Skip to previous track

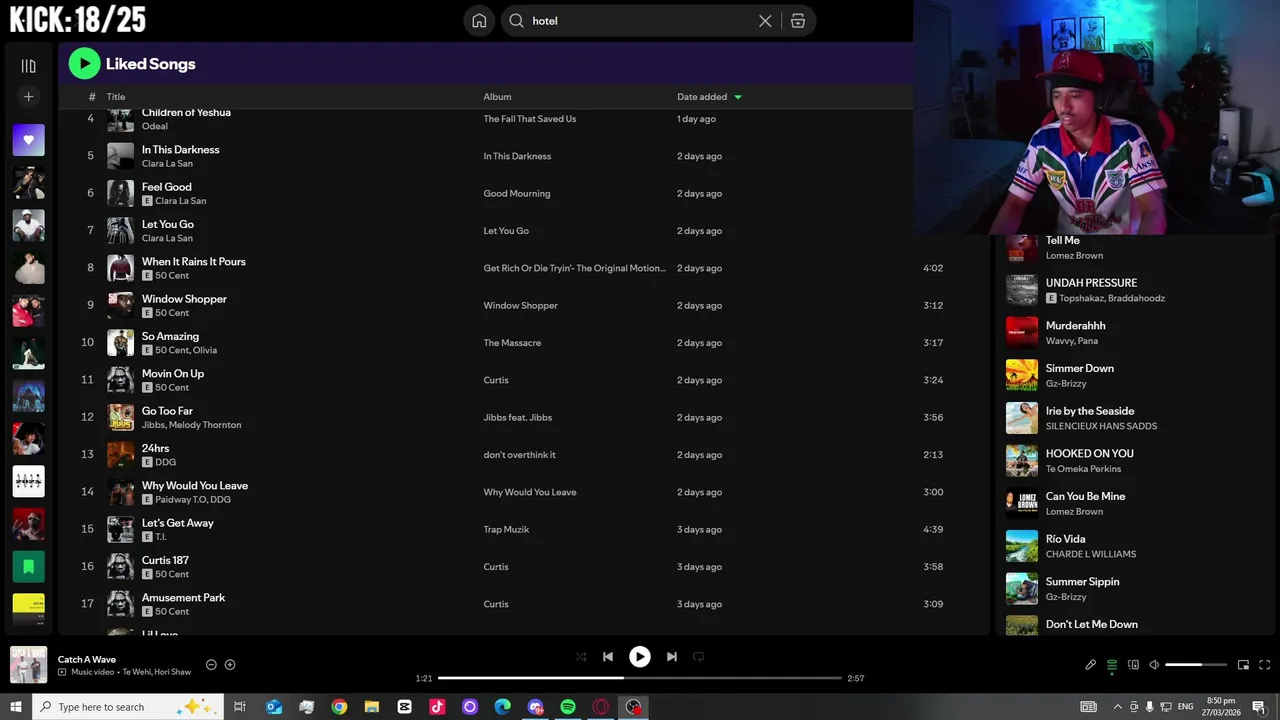tap(608, 657)
